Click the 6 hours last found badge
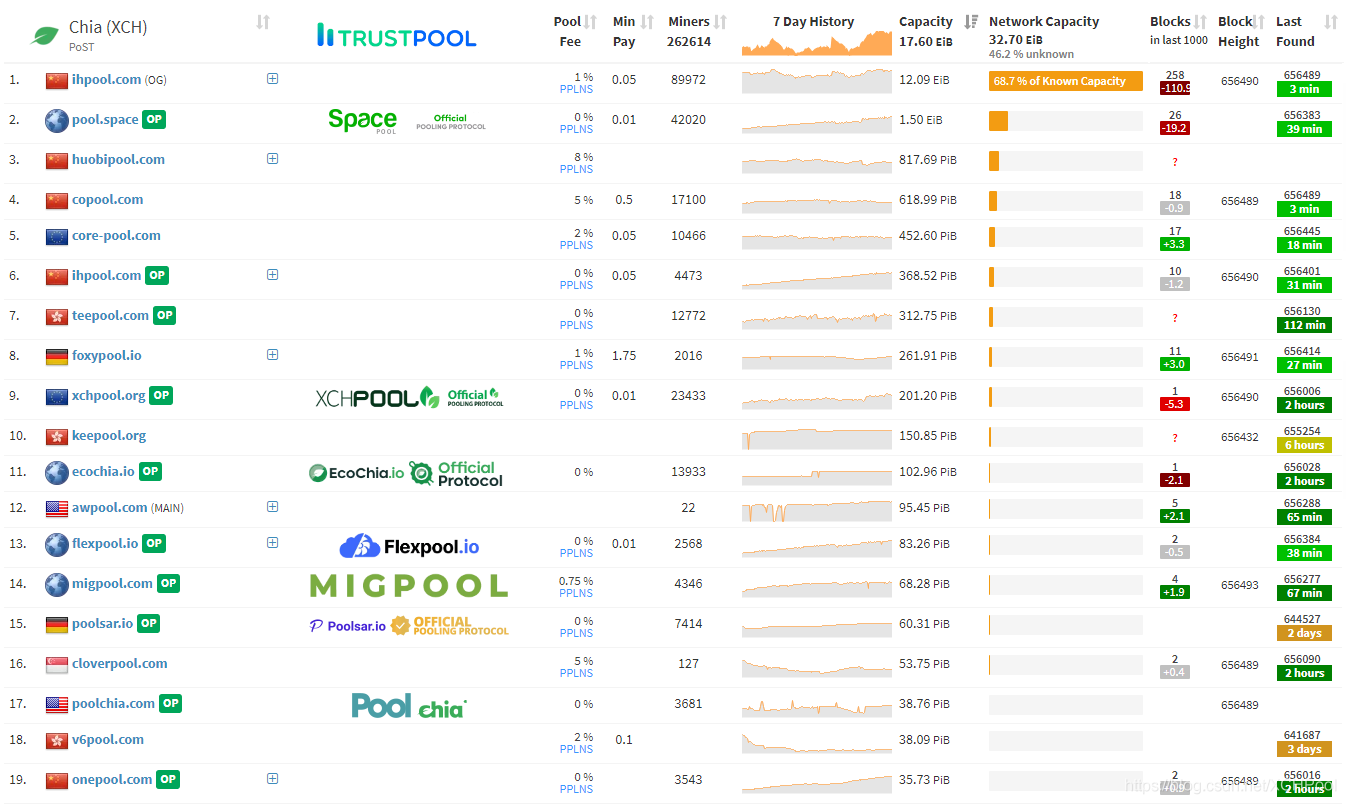This screenshot has width=1346, height=804. (x=1304, y=445)
